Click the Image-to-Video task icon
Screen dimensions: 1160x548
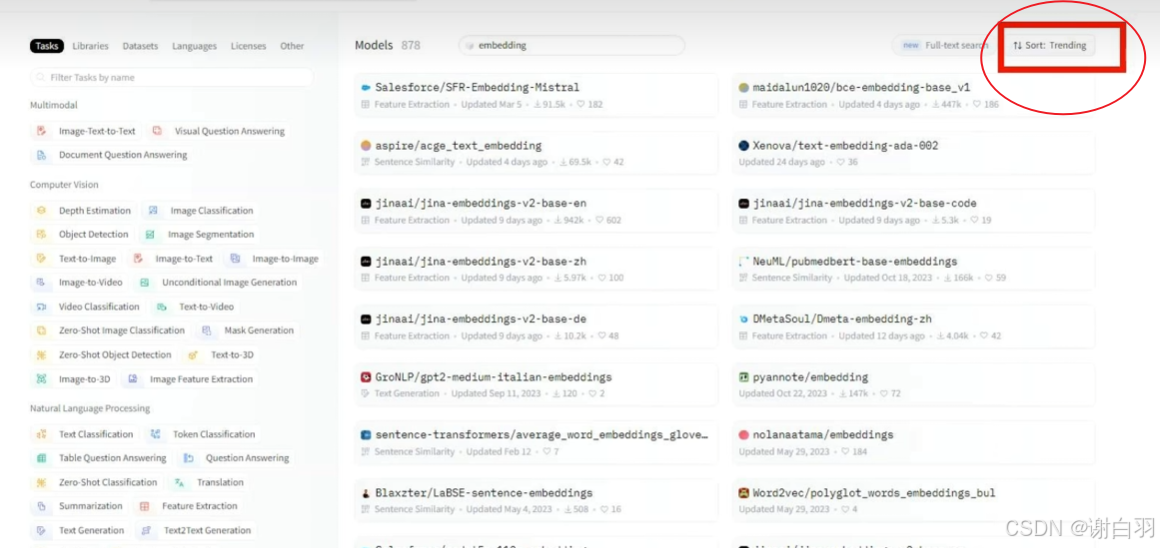pos(41,283)
